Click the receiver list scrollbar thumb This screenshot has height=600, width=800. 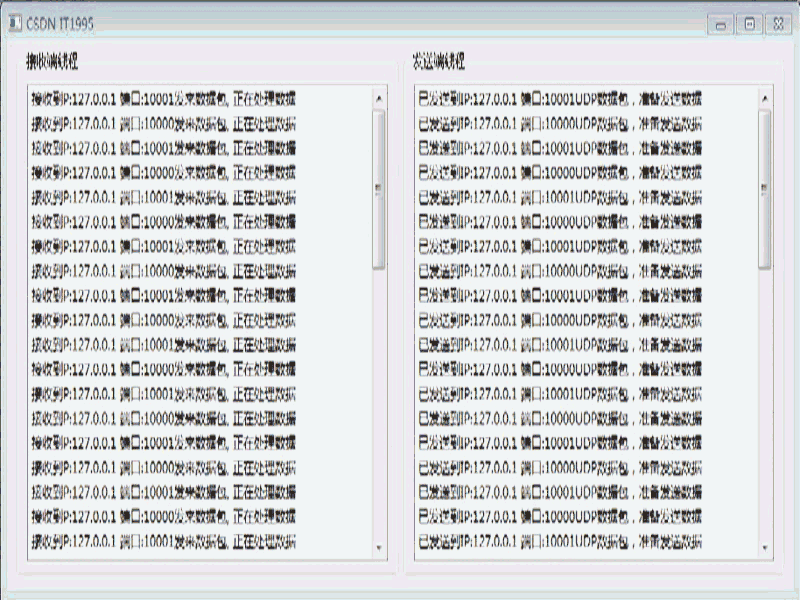(x=379, y=189)
